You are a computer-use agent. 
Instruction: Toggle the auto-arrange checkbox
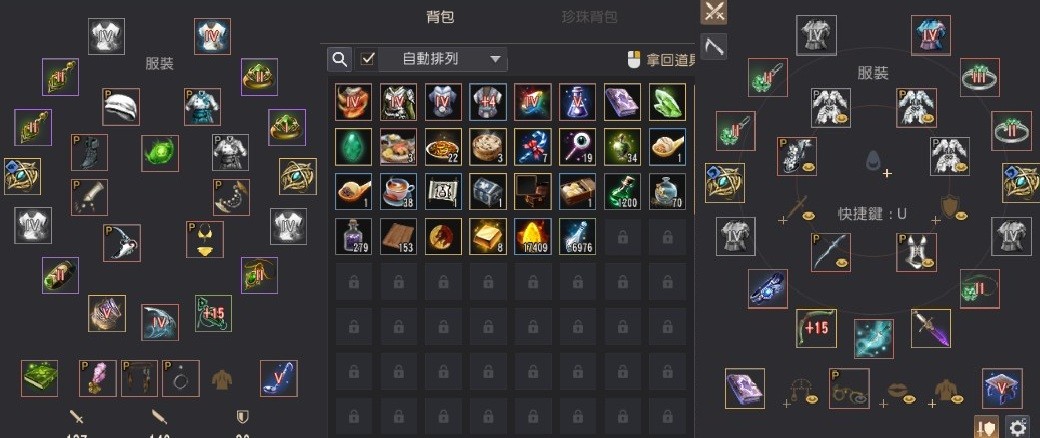pyautogui.click(x=367, y=59)
